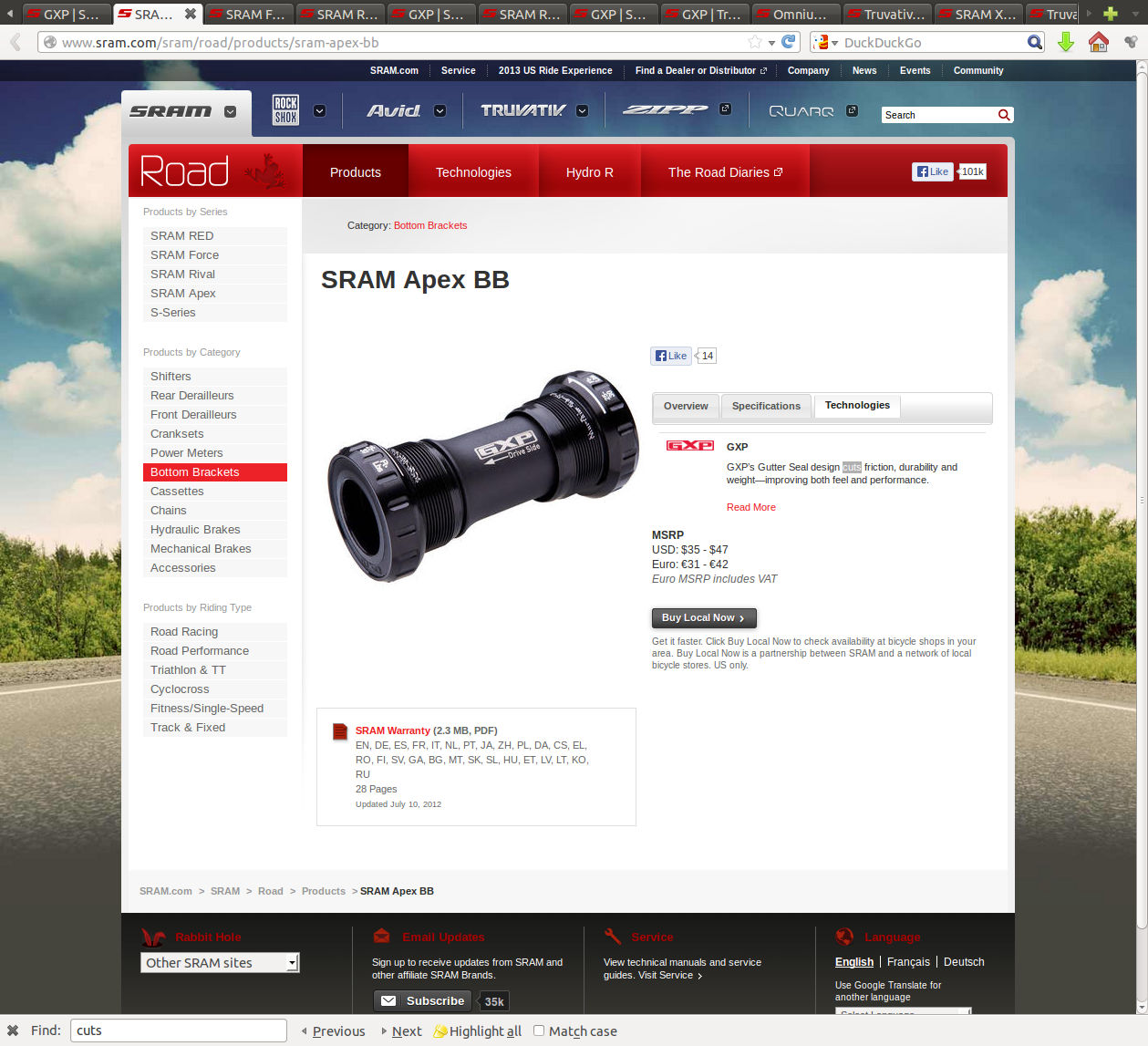Screen dimensions: 1148x1046
Task: Open the RockShox brand logo
Action: point(285,110)
